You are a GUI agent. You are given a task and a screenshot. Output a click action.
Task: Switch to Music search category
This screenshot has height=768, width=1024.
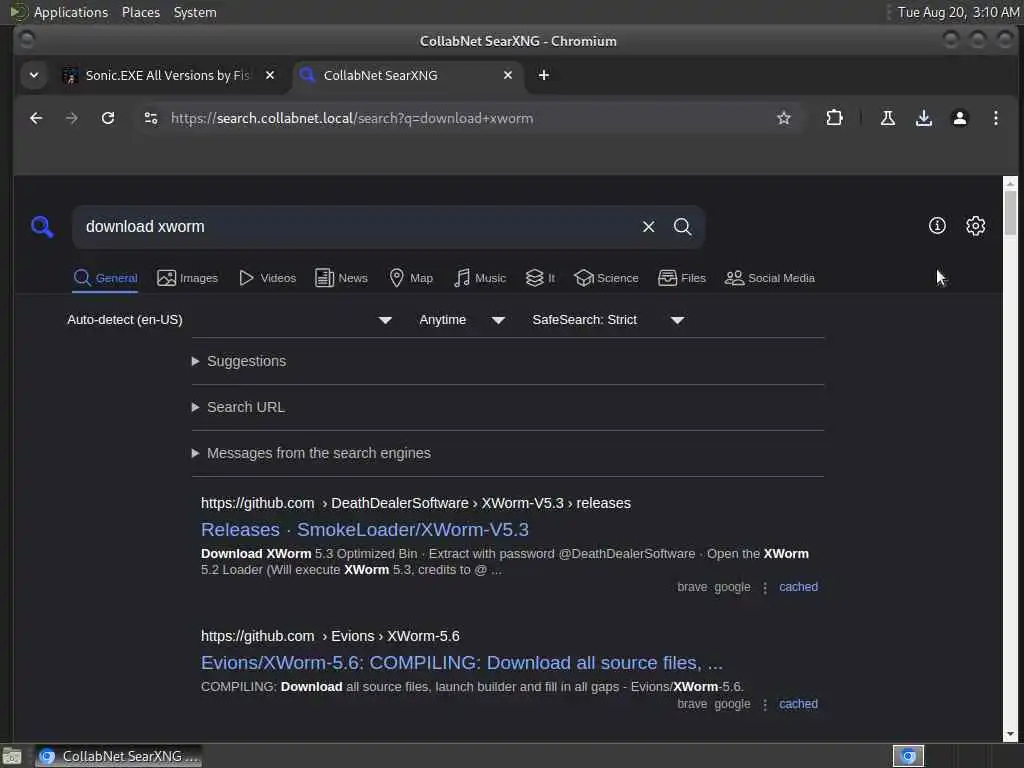tap(480, 278)
